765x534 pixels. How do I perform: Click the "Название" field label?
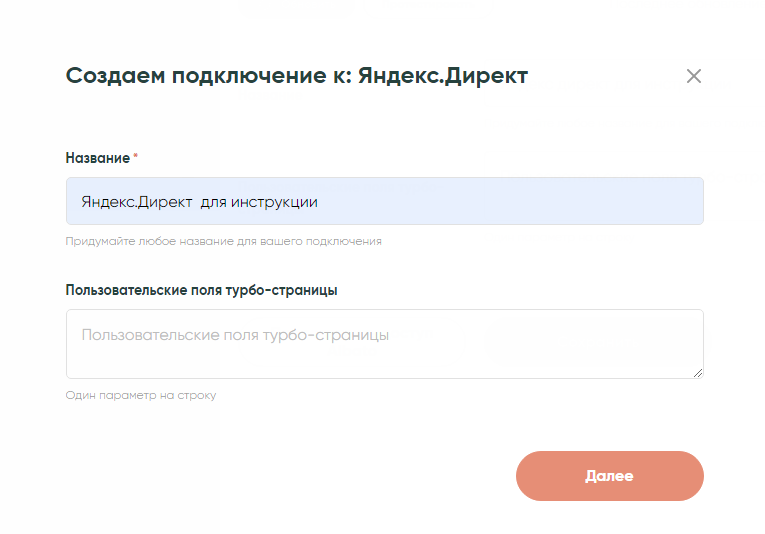[x=97, y=158]
